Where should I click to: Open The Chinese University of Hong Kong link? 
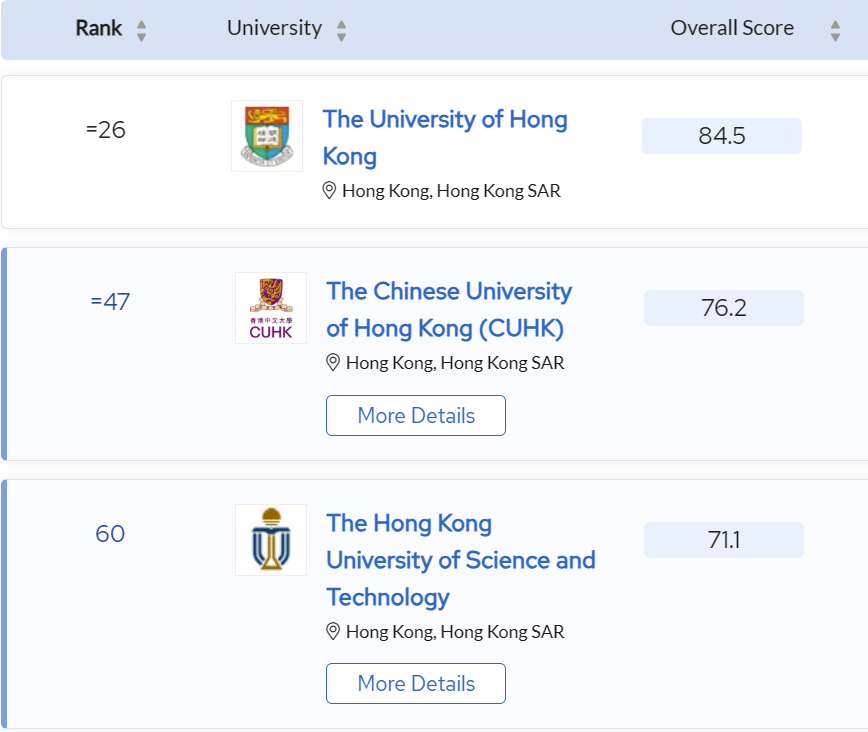tap(449, 310)
